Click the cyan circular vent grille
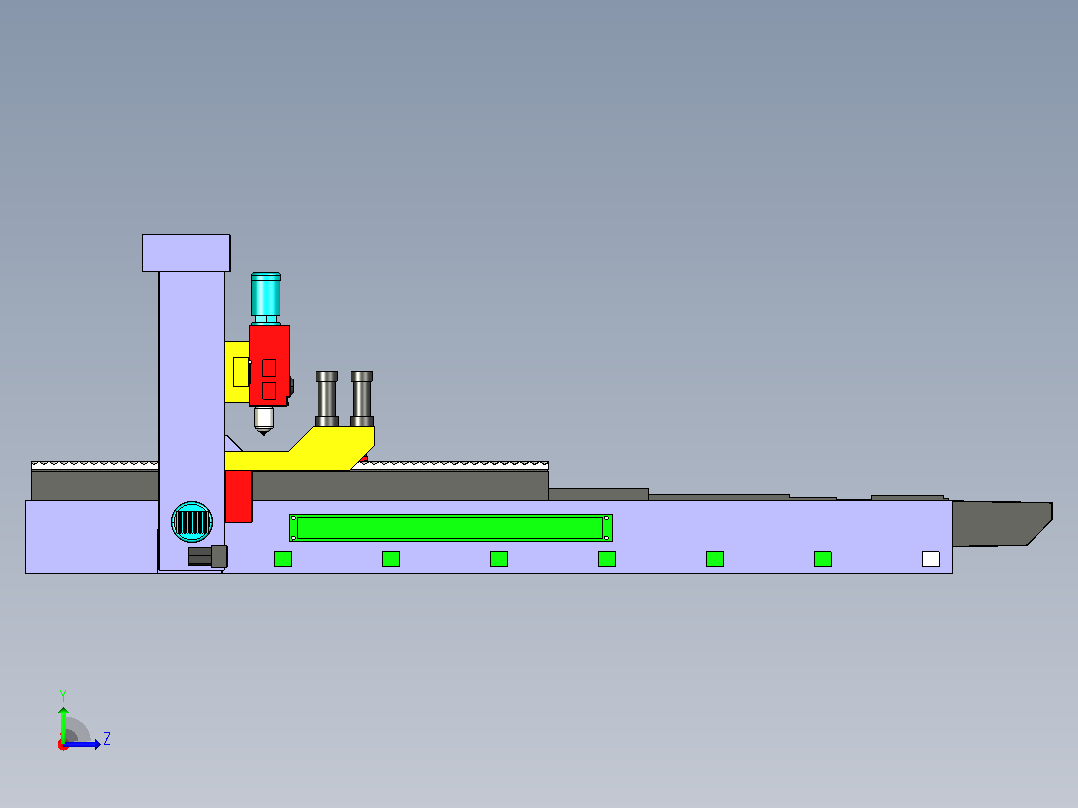The height and width of the screenshot is (808, 1078). click(192, 522)
